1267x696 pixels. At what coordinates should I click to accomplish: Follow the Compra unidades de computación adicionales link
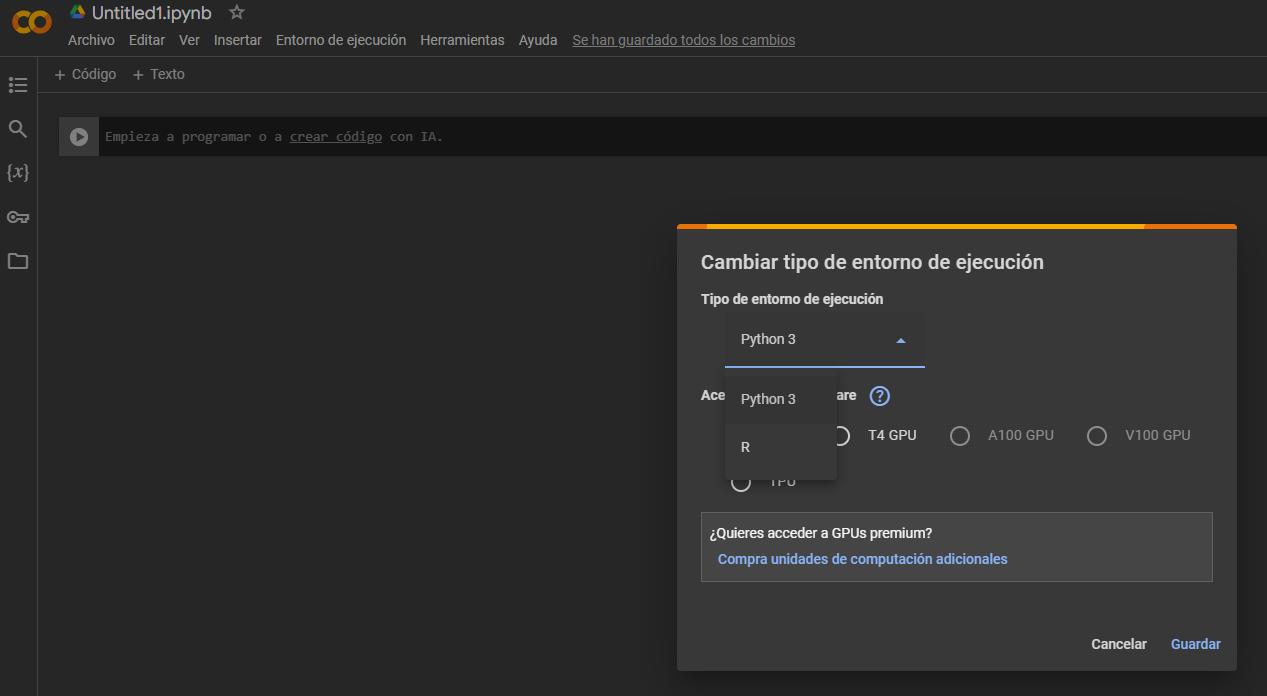click(x=862, y=559)
